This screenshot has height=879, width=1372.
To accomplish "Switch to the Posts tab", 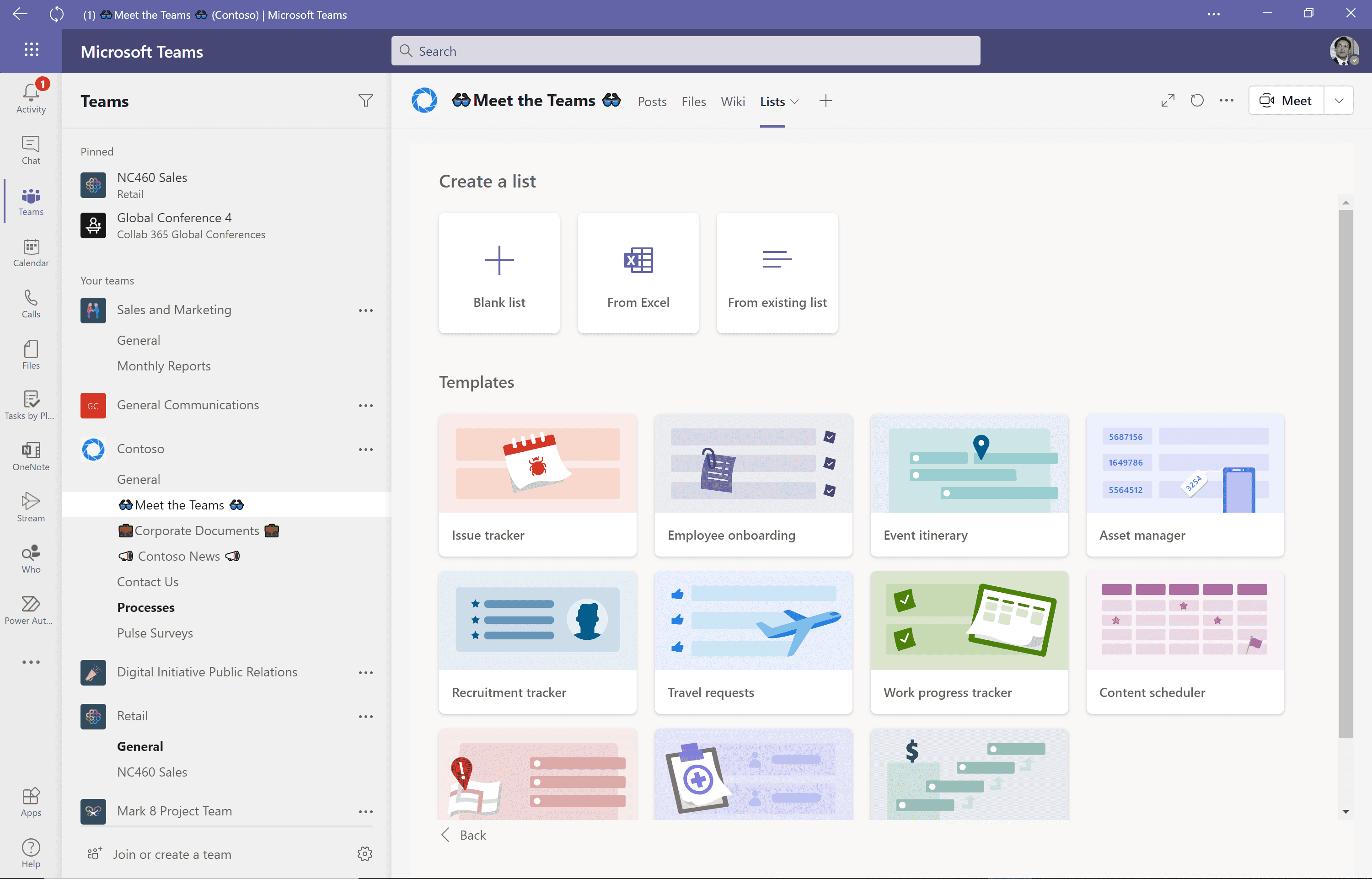I will click(652, 102).
